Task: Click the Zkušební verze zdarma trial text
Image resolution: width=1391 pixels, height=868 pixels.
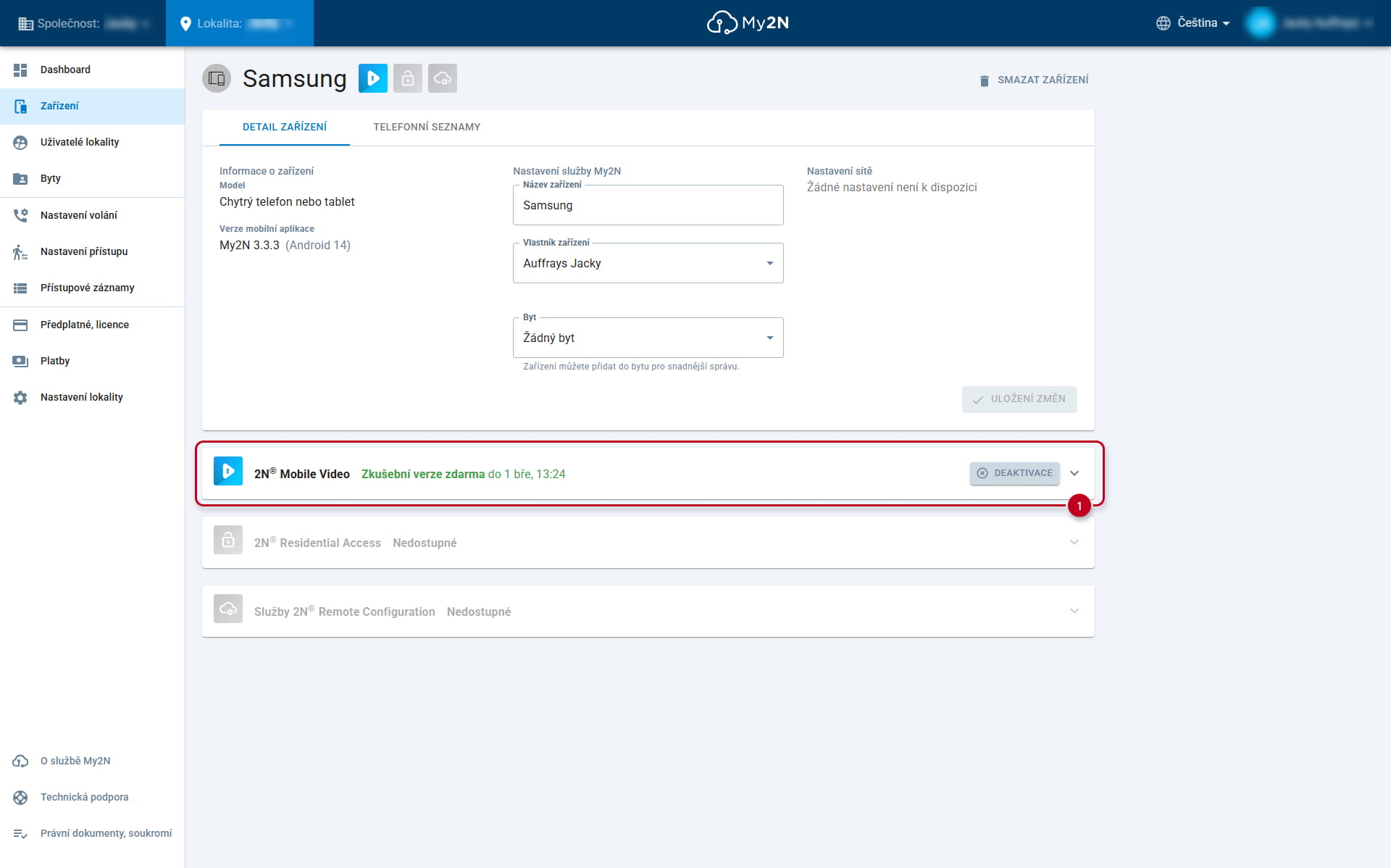Action: coord(423,474)
